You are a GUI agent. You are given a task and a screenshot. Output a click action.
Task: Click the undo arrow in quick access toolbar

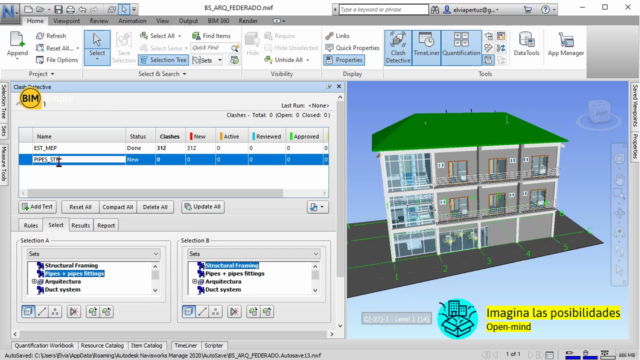coord(82,9)
